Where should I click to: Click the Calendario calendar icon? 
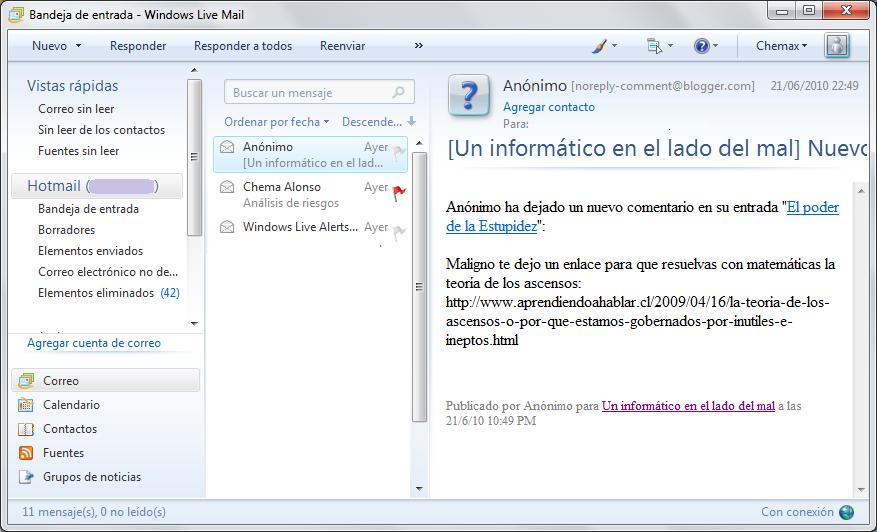[26, 404]
